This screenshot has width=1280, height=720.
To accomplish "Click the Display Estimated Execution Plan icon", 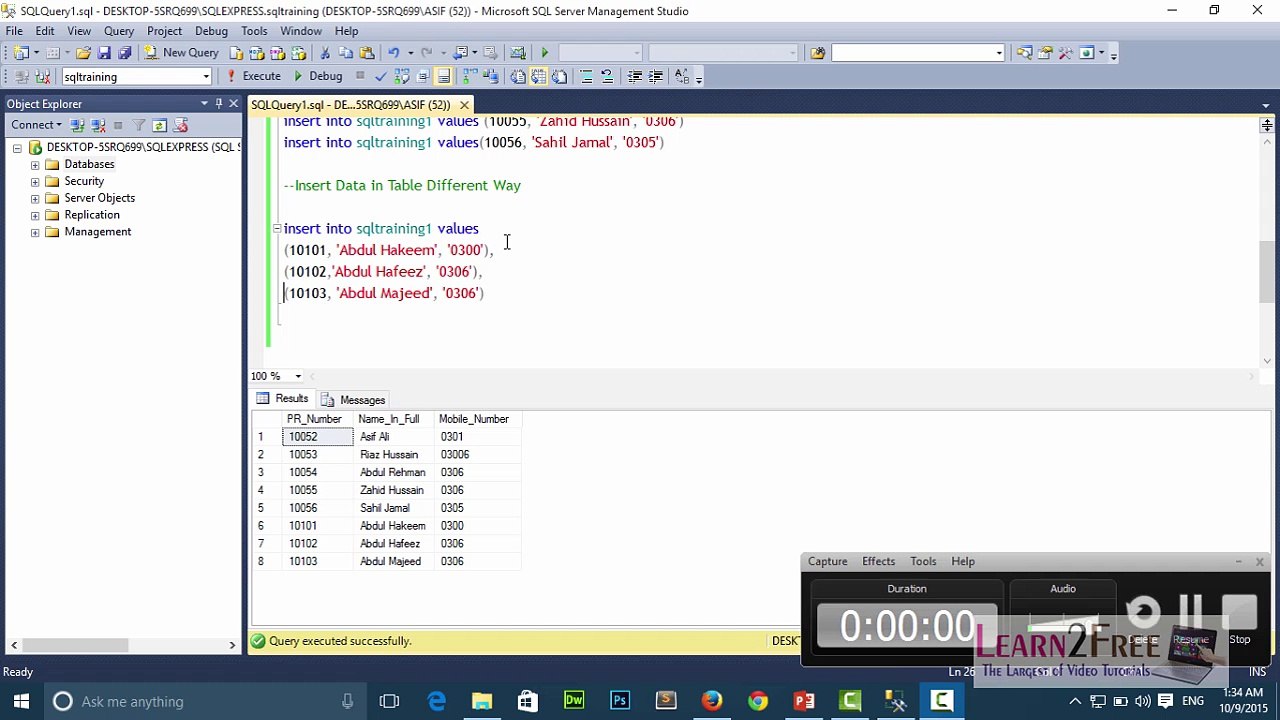I will (402, 76).
